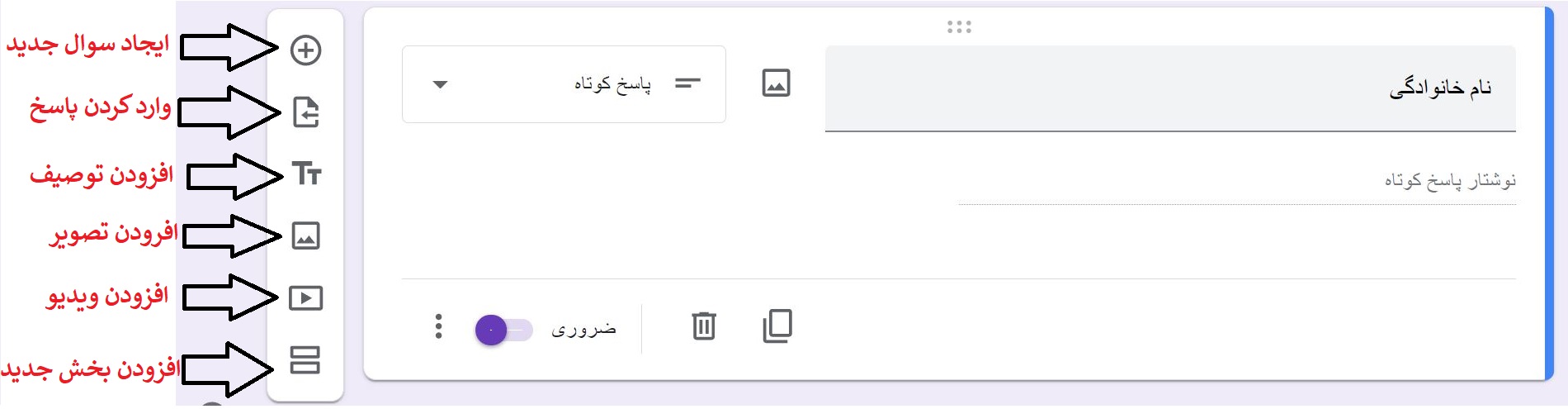Viewport: 1568px width, 409px height.
Task: Click the add video icon
Action: pyautogui.click(x=305, y=297)
